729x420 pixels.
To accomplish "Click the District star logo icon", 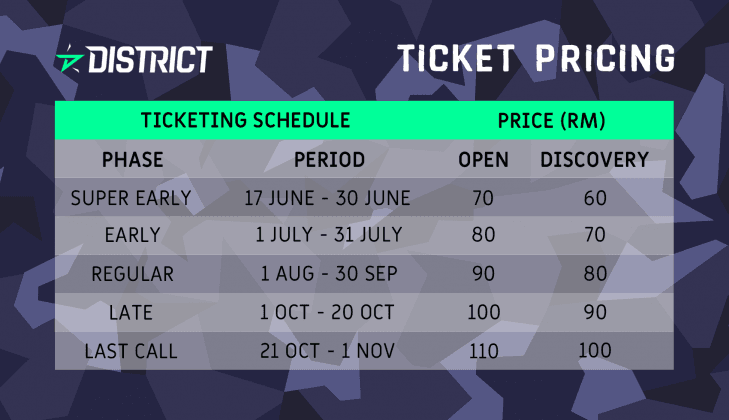I will [70, 59].
